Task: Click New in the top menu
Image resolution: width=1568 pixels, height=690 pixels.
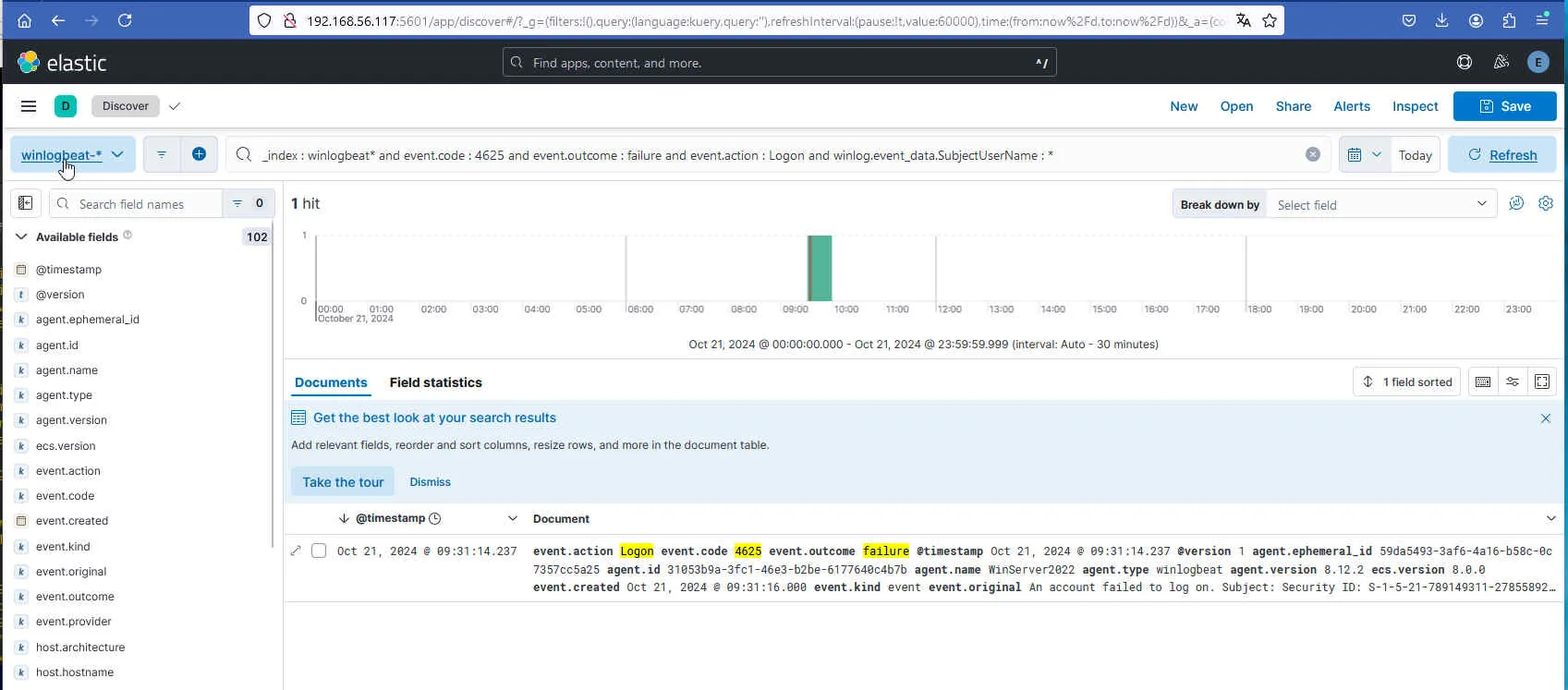Action: (x=1184, y=106)
